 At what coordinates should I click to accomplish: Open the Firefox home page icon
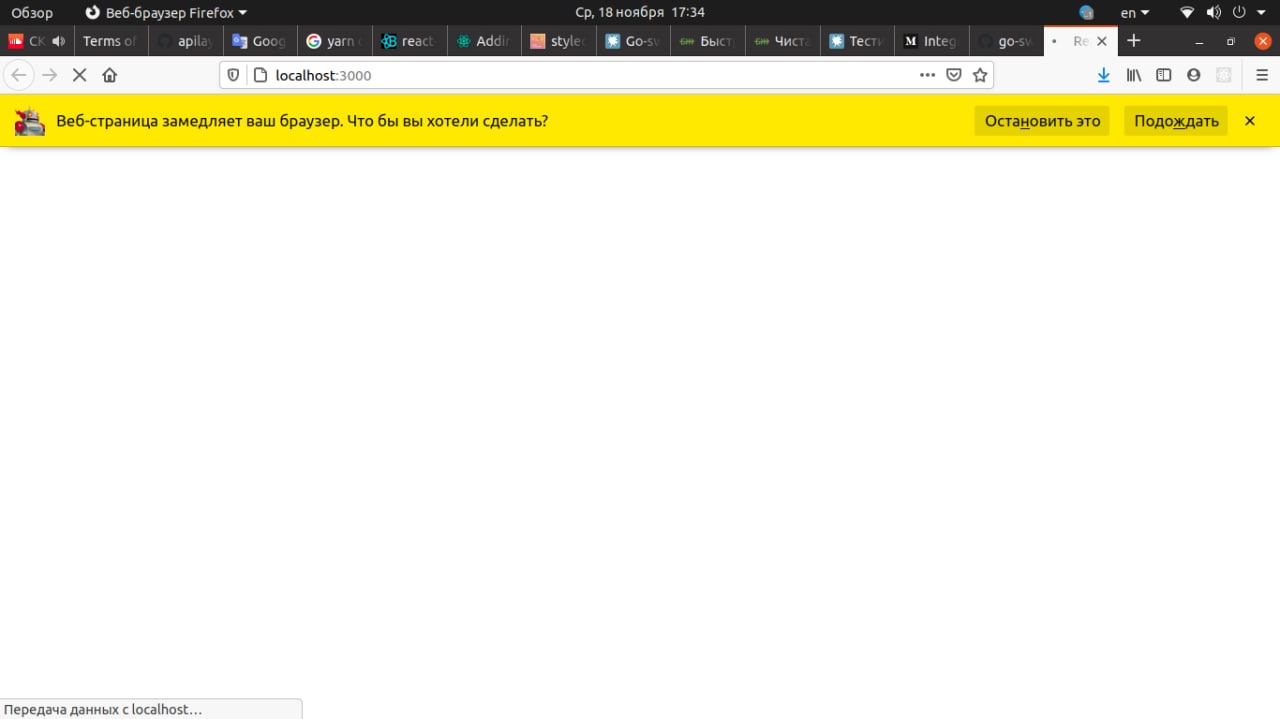pos(109,75)
